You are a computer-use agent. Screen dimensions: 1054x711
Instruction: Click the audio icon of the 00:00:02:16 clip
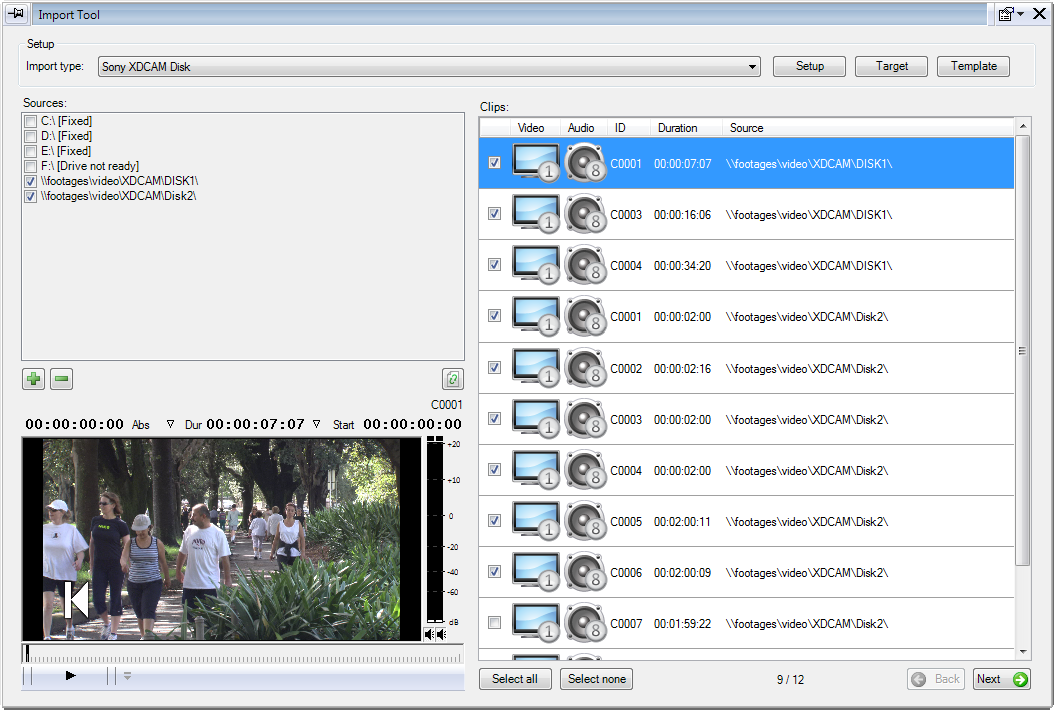pos(585,368)
